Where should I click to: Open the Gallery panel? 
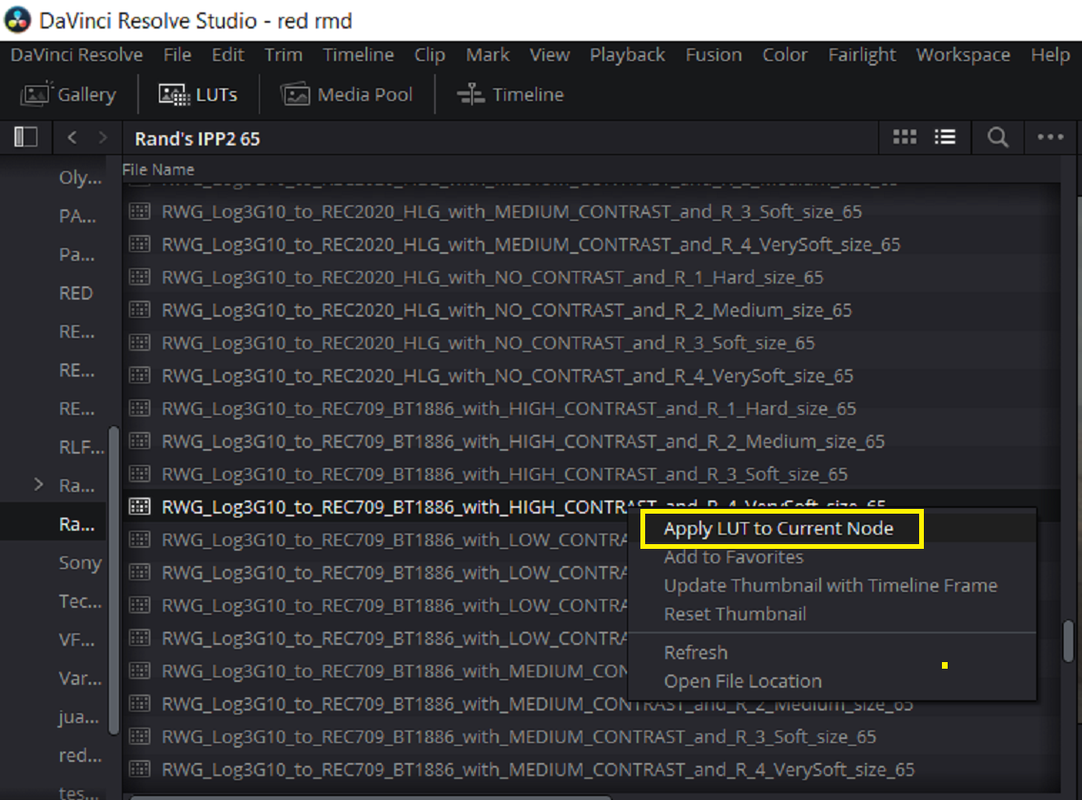pyautogui.click(x=68, y=95)
